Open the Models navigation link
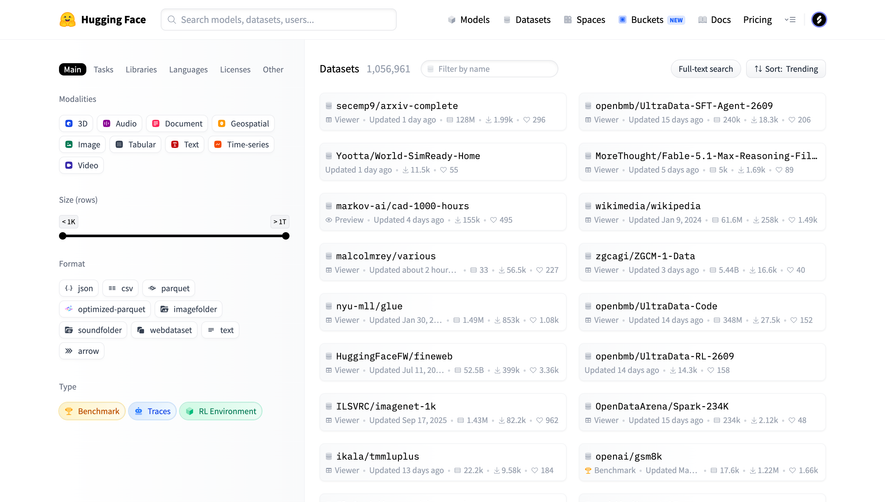The width and height of the screenshot is (885, 502). click(x=468, y=20)
